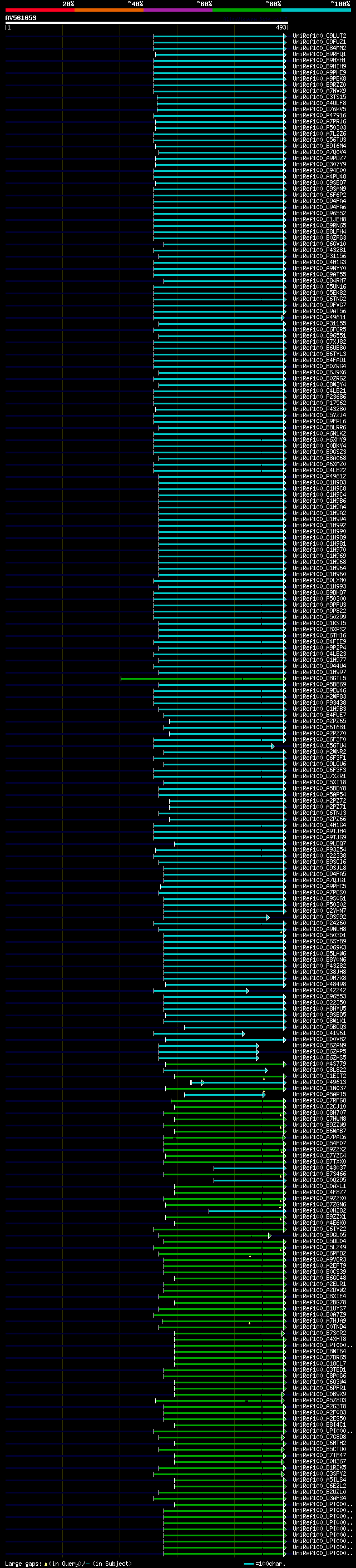Open hit UniRef100_Q0Q295

coord(319,1180)
